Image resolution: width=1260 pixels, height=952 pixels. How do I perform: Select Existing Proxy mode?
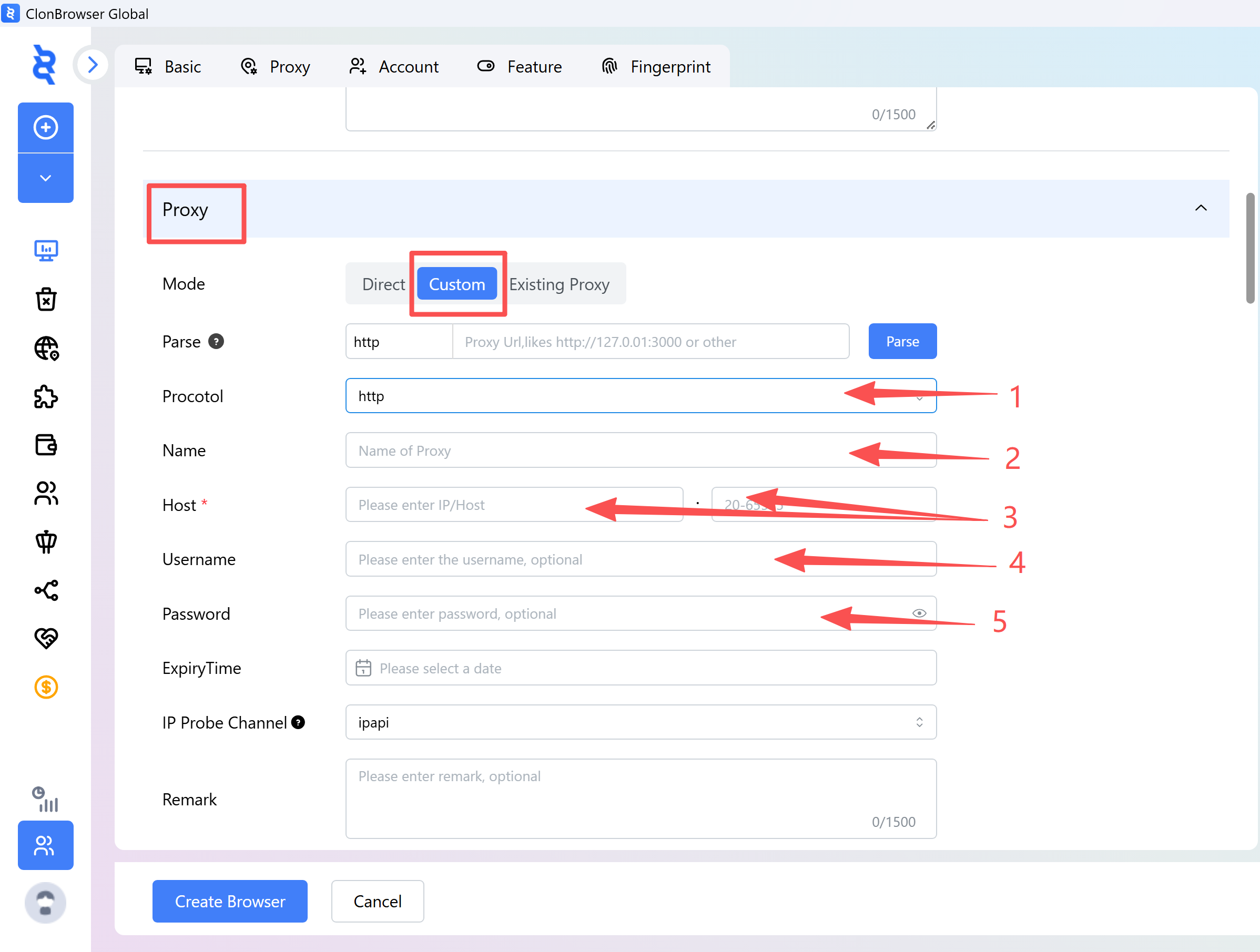click(560, 284)
